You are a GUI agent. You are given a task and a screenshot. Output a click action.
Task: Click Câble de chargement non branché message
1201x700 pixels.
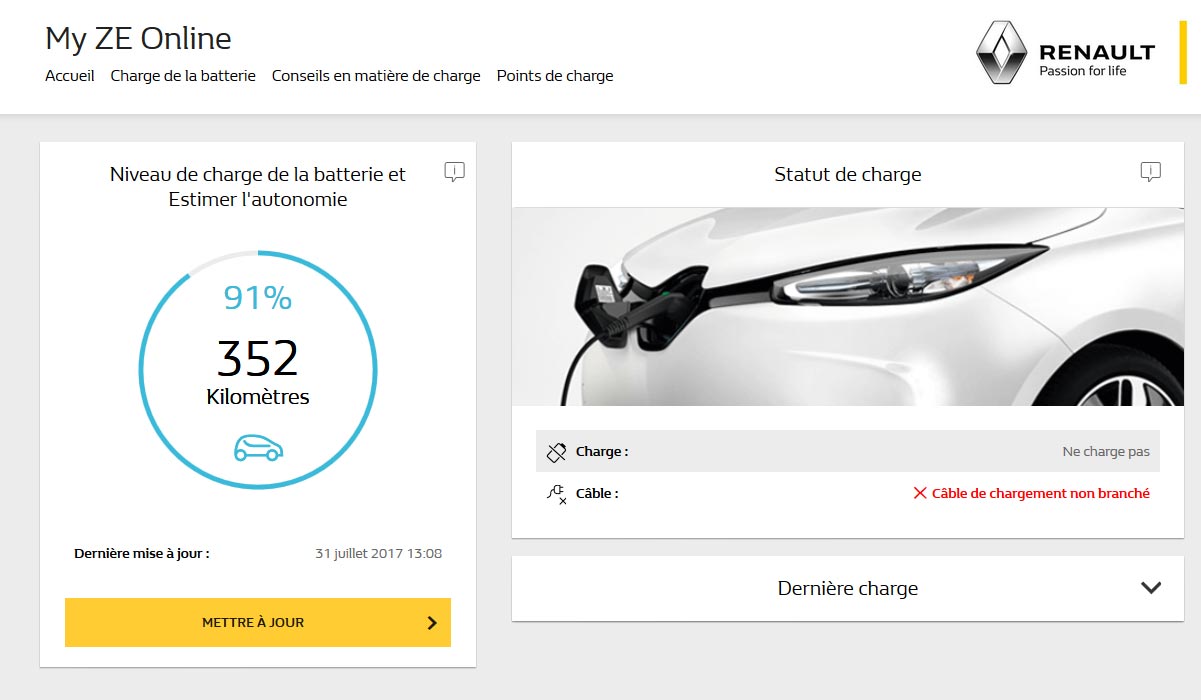[x=1040, y=493]
